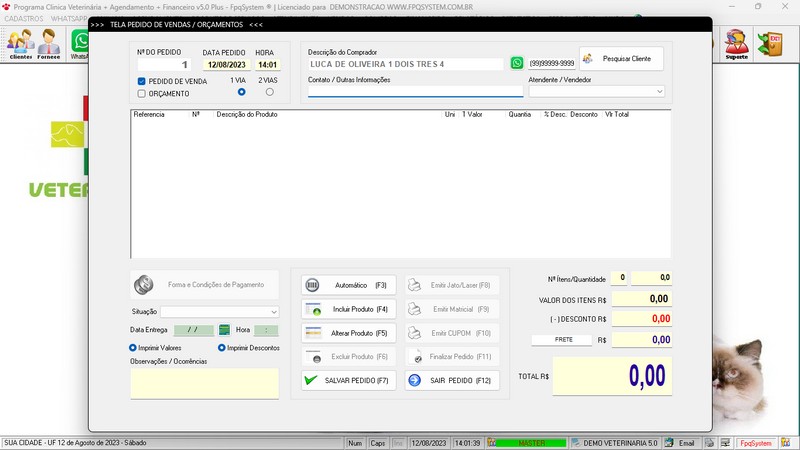Check the Pedido de Venda checkbox
Screen dimensions: 800x450
pyautogui.click(x=141, y=81)
